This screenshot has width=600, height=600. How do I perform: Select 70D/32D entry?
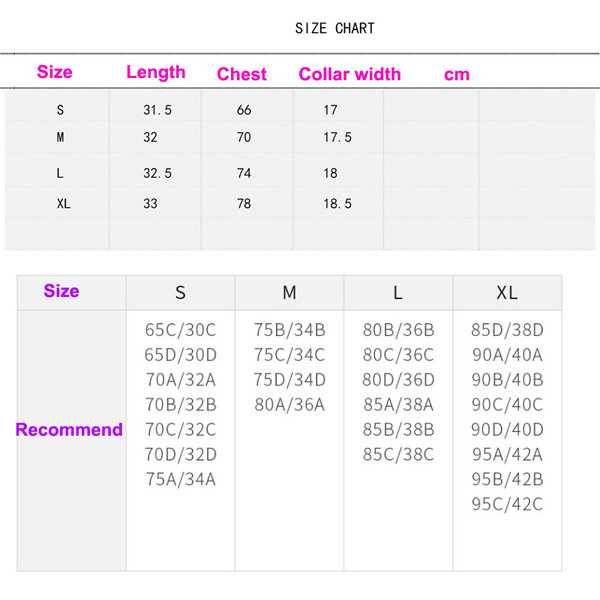click(181, 454)
